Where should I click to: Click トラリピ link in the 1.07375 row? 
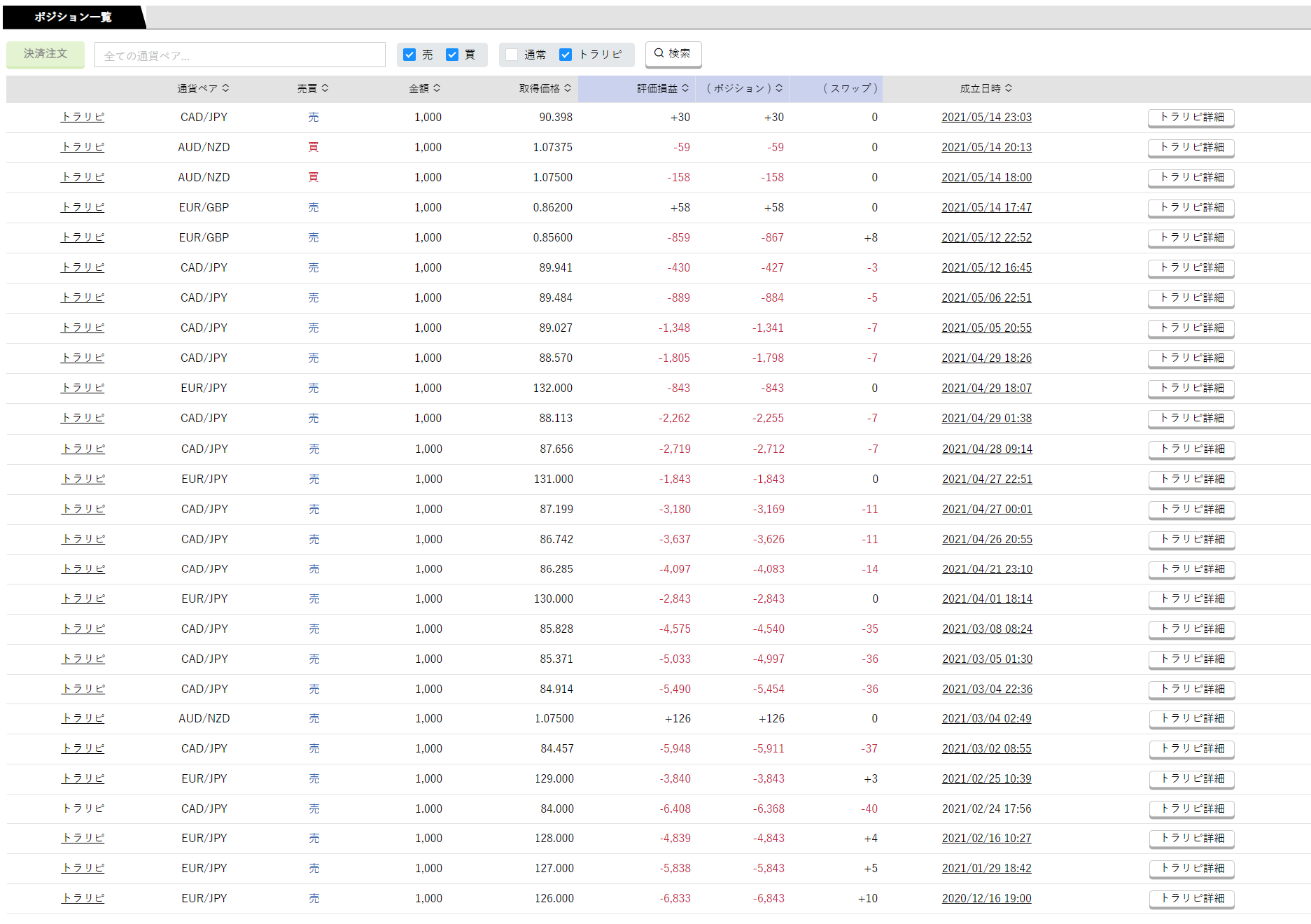coord(83,148)
